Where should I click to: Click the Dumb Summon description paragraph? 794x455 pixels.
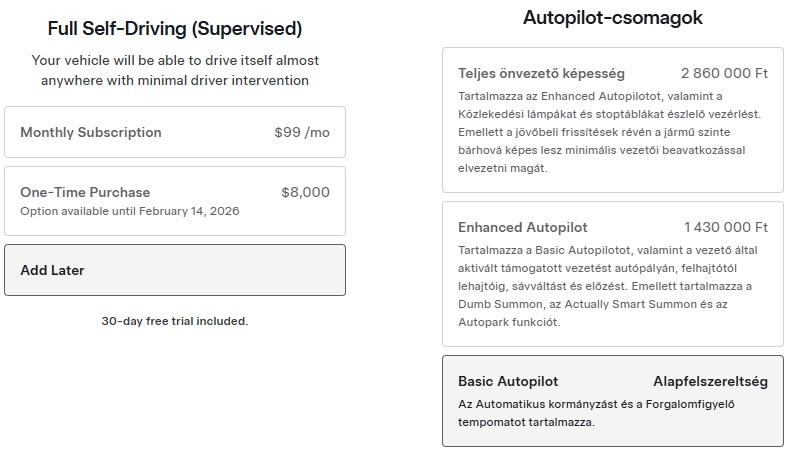click(x=605, y=286)
